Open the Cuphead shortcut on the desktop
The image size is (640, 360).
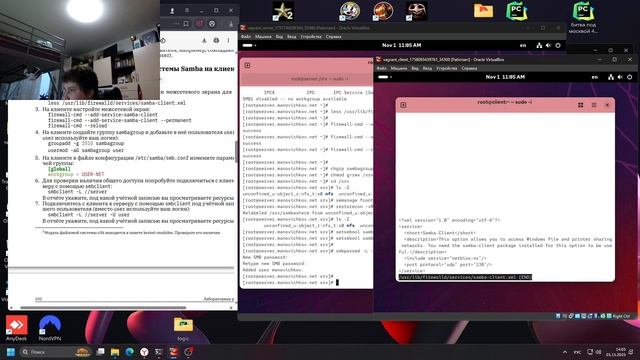tap(350, 11)
